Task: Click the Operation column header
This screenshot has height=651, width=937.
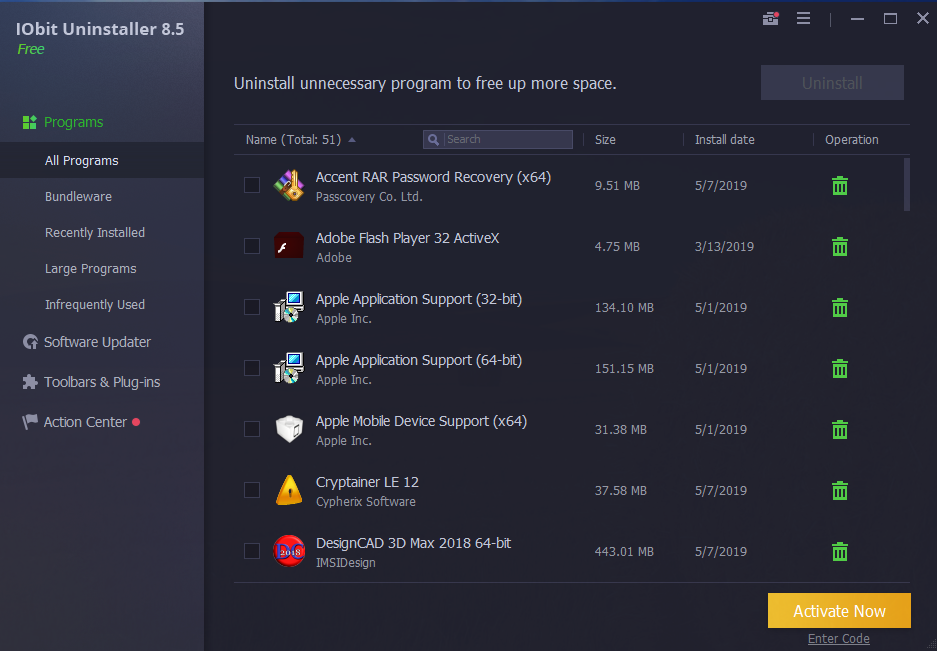Action: 852,140
